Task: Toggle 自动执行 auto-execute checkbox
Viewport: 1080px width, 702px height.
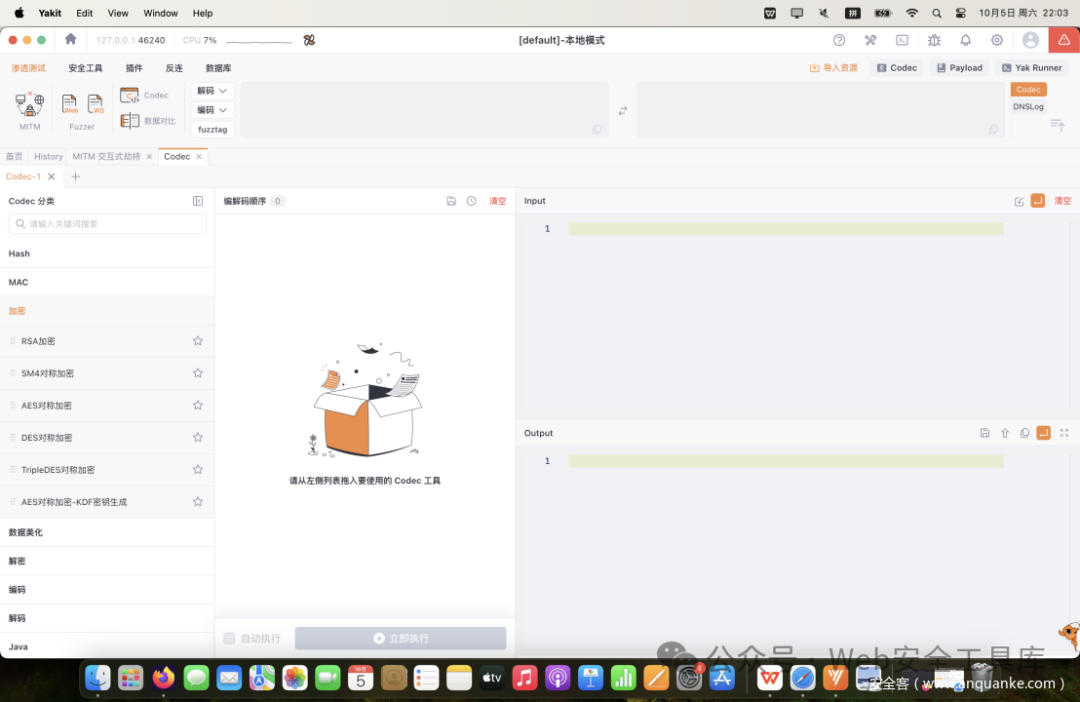Action: coord(229,639)
